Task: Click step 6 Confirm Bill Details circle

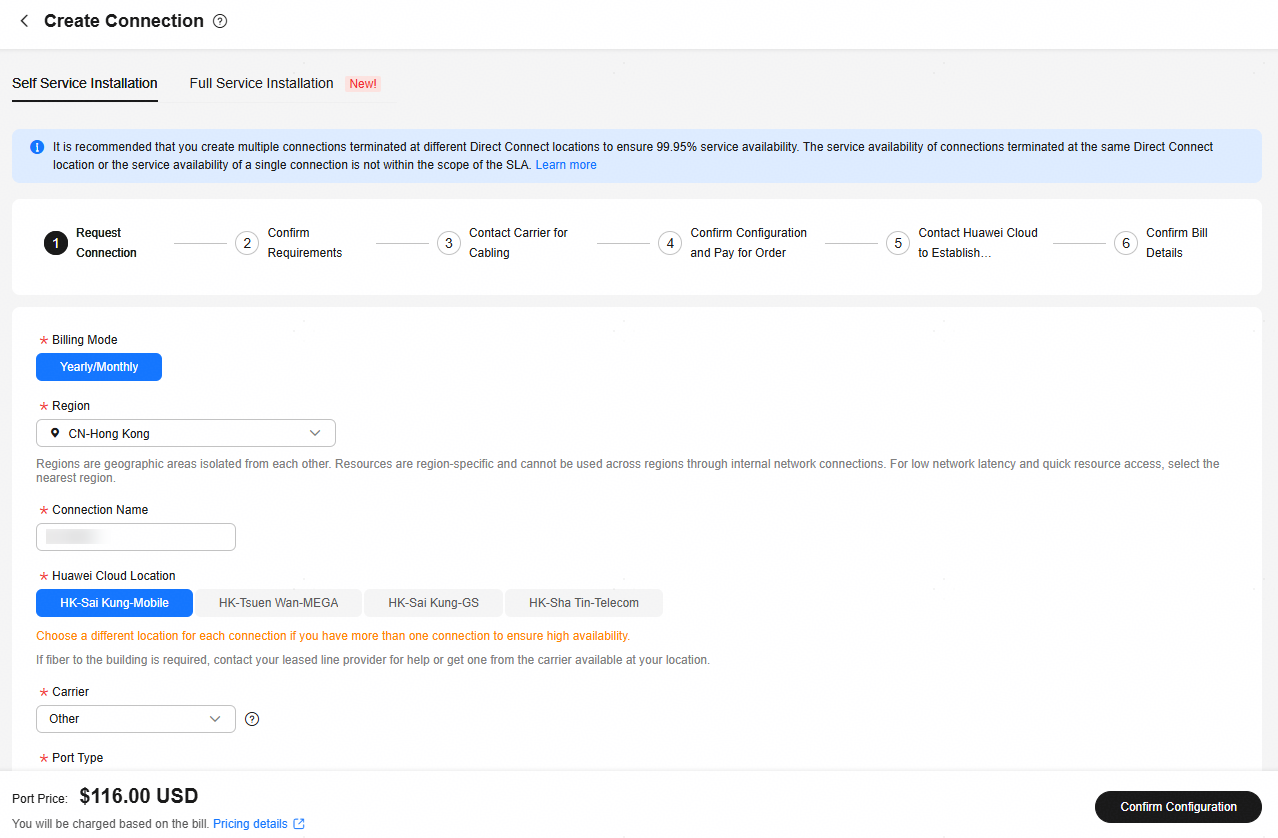Action: pyautogui.click(x=1125, y=243)
